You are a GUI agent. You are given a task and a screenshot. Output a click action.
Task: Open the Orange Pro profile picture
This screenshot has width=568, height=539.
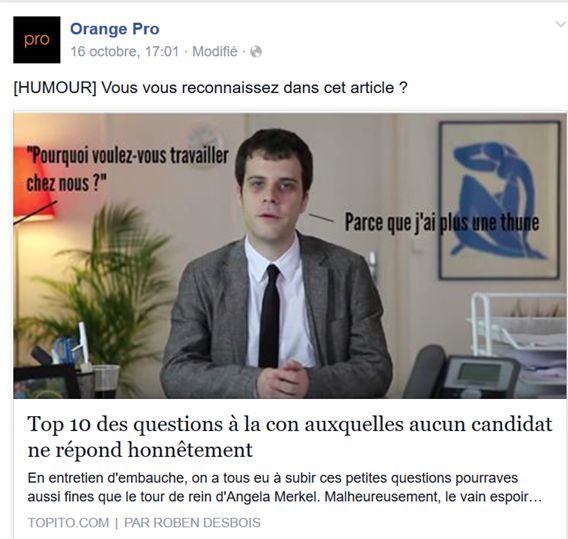[x=37, y=39]
